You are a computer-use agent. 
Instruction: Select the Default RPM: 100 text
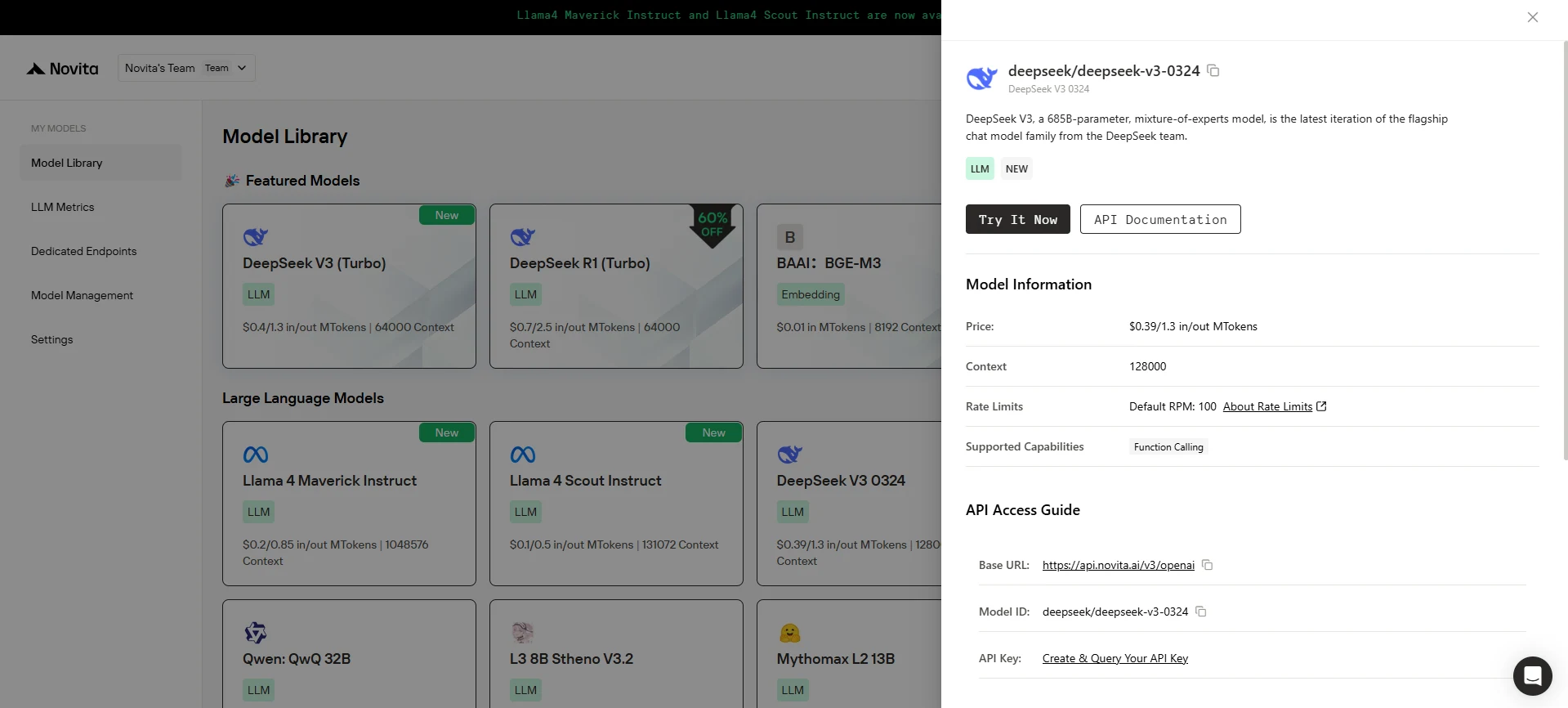pos(1173,406)
